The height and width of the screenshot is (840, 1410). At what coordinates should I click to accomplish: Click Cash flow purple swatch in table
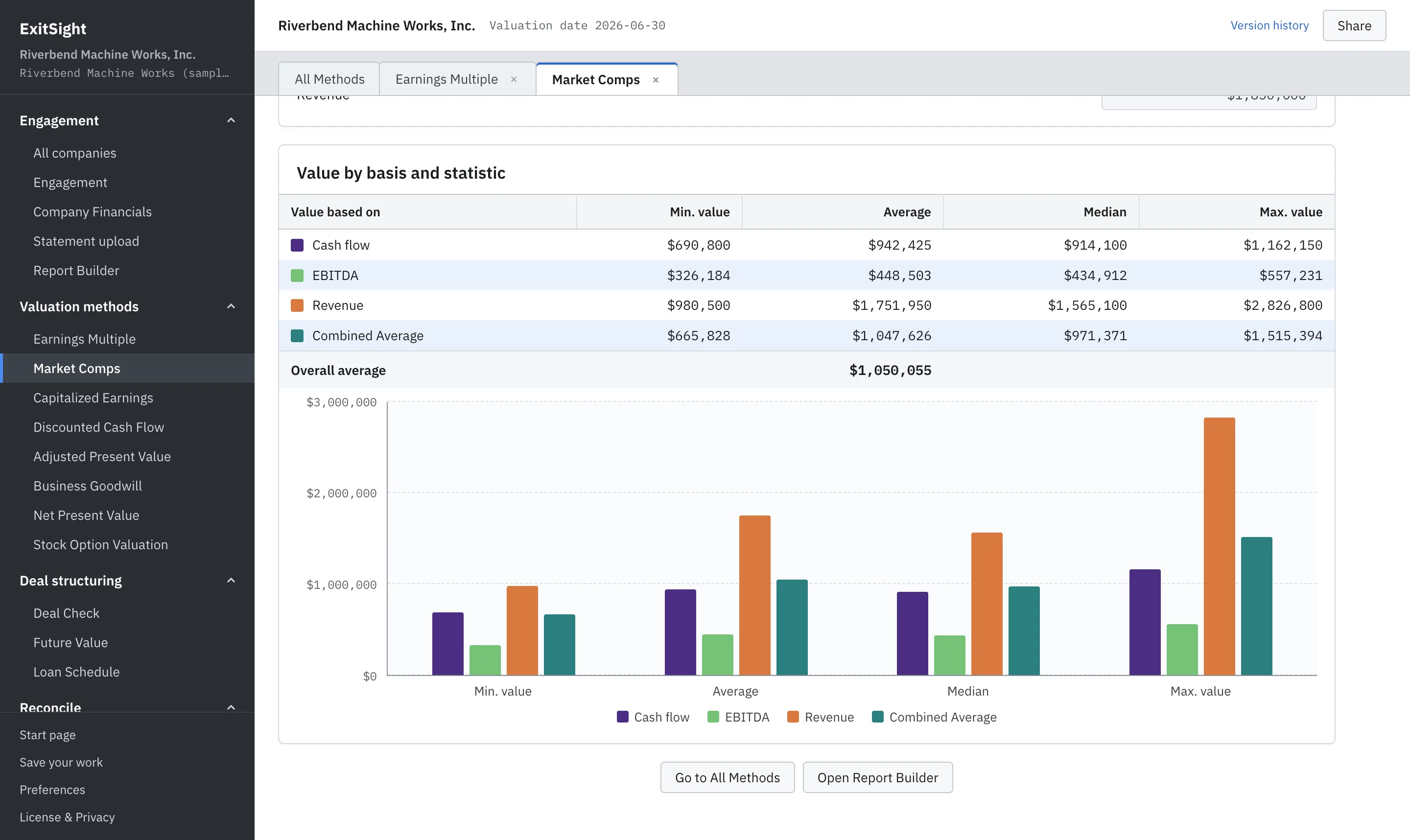tap(297, 245)
